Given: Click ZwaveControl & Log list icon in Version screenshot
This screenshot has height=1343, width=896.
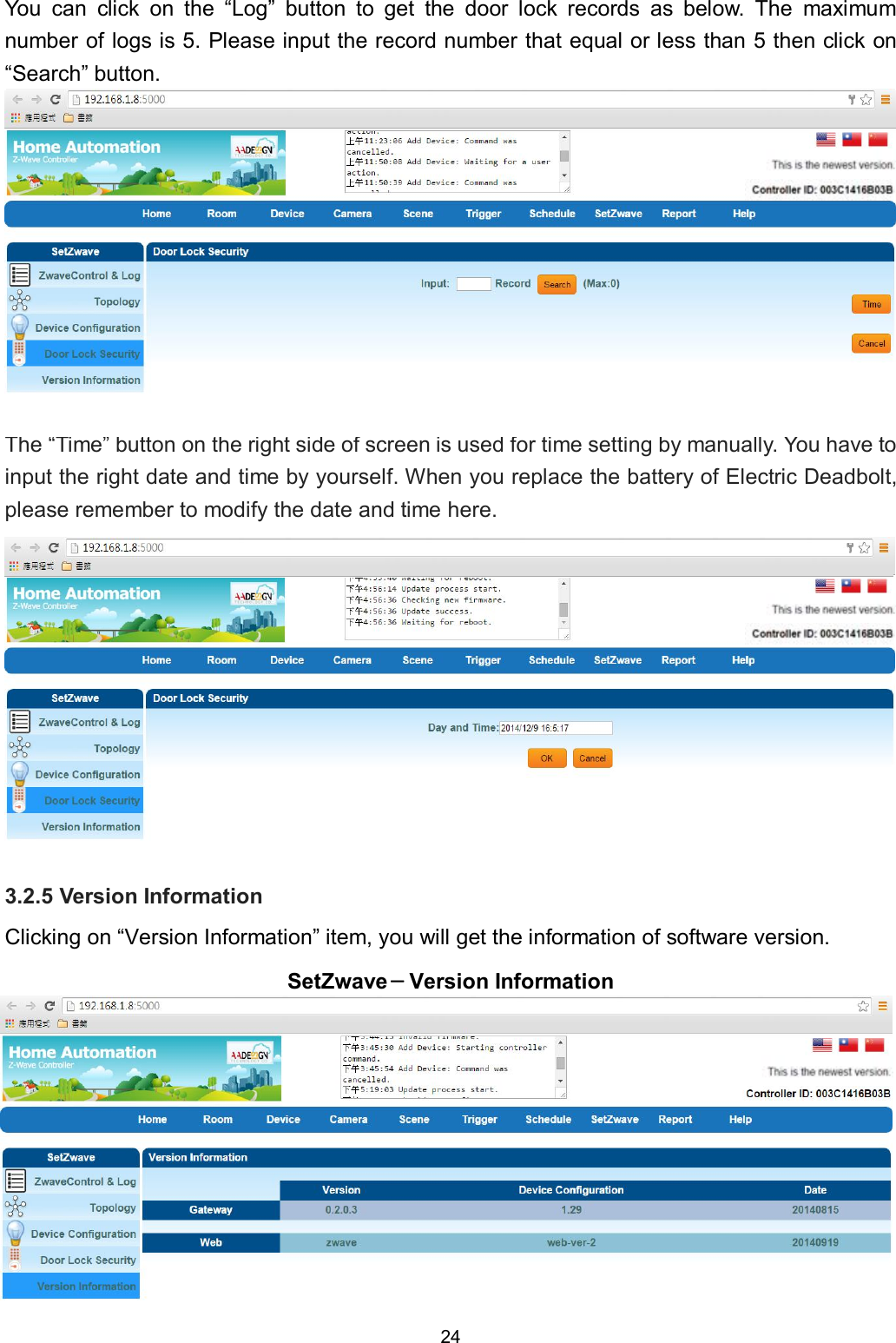Looking at the screenshot, I should tap(16, 1181).
